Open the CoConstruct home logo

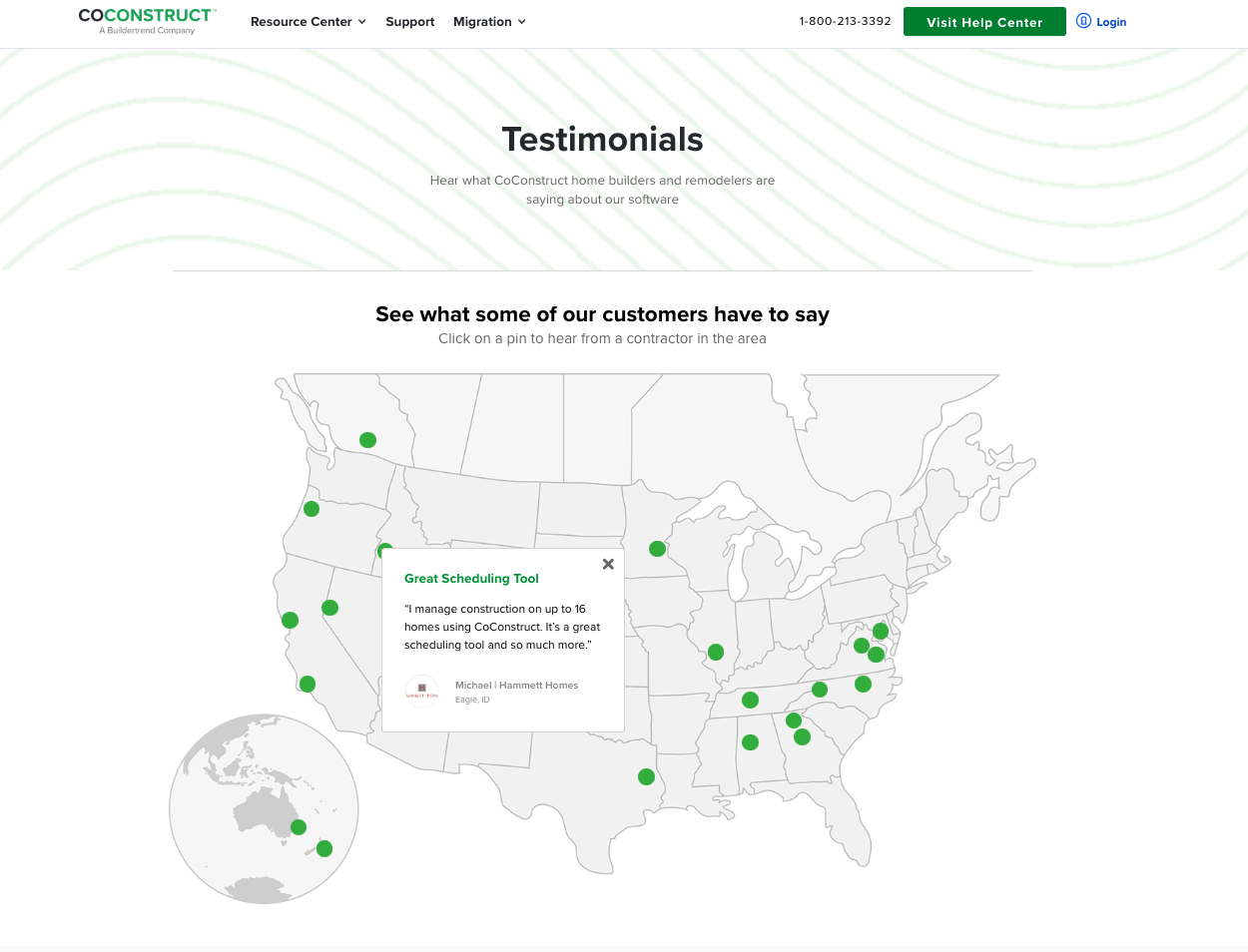click(146, 21)
